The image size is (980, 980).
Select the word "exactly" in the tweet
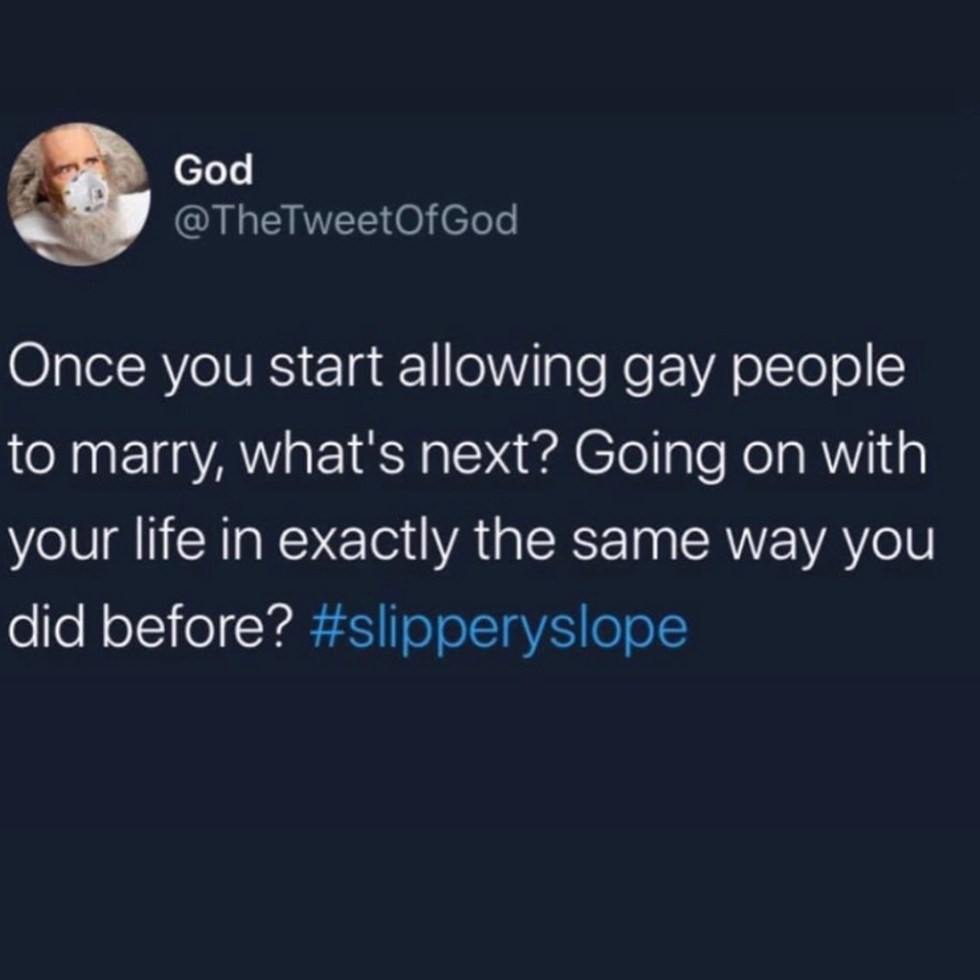click(x=367, y=545)
